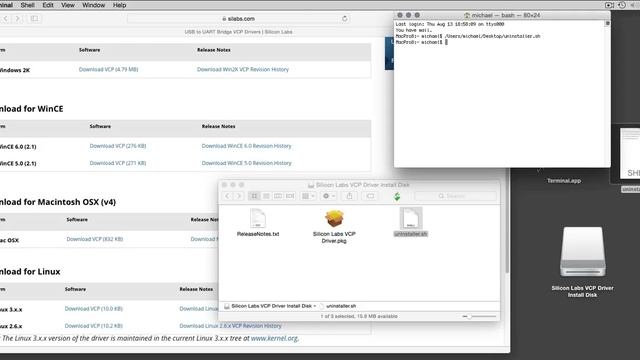Switch Finder to list view

(266, 196)
